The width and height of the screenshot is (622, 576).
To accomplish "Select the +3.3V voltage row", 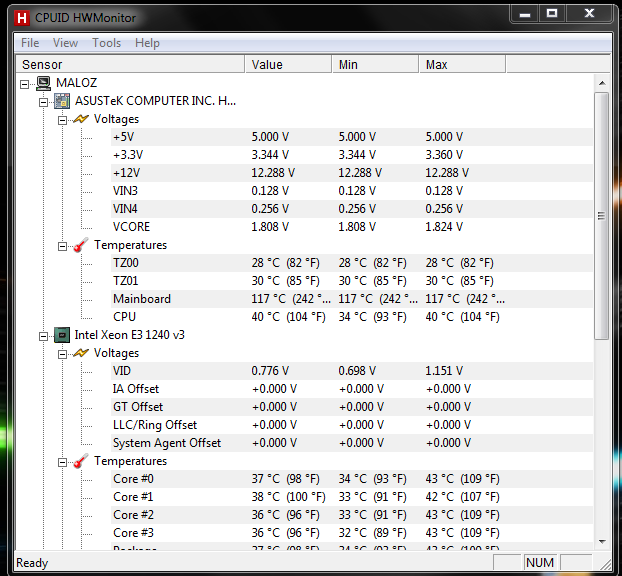I will [x=352, y=155].
